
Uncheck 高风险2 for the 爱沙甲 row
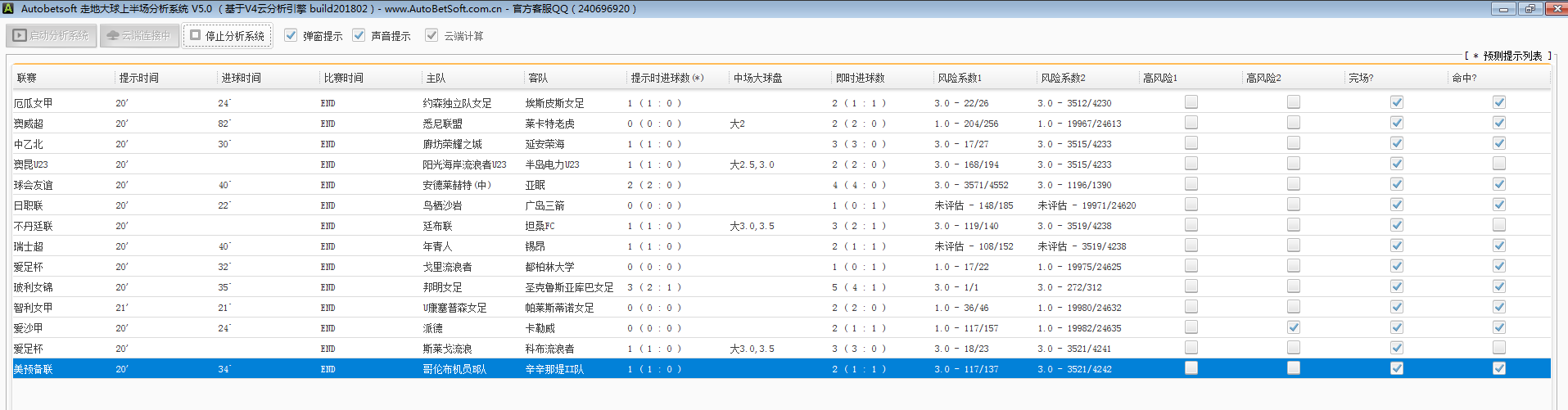(x=1294, y=327)
